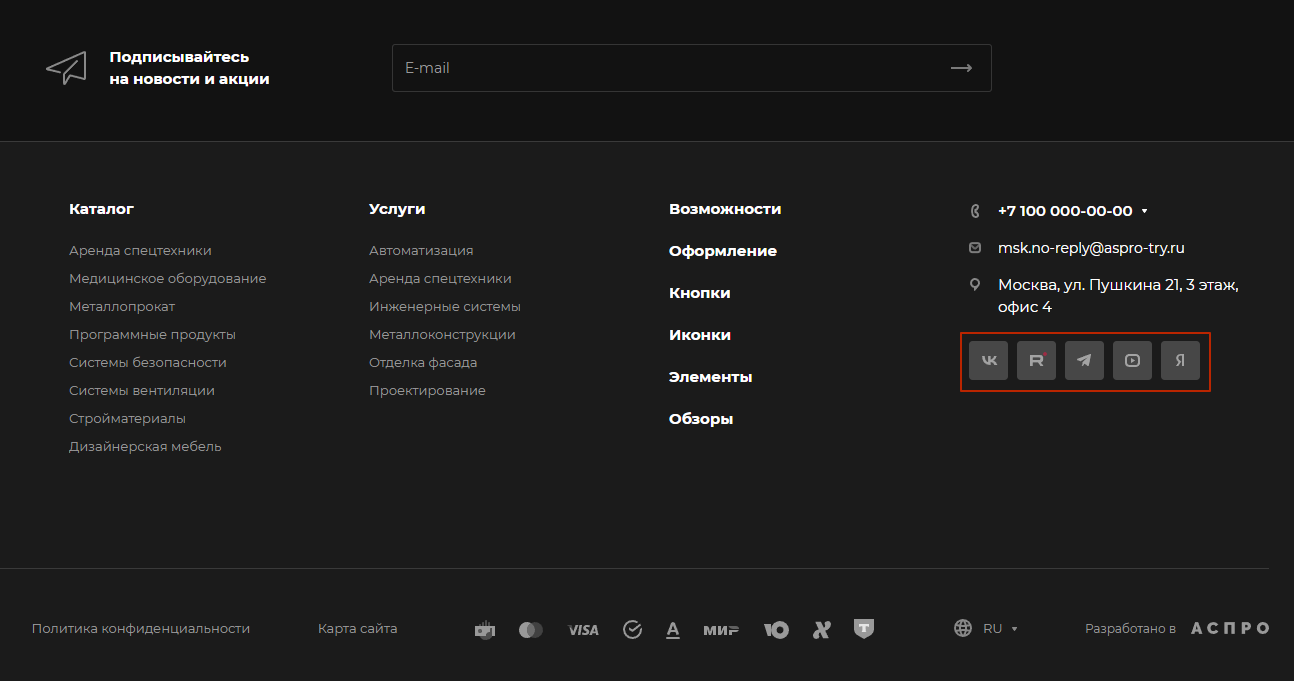Image resolution: width=1294 pixels, height=681 pixels.
Task: Click the МИР payment system icon
Action: pos(720,630)
